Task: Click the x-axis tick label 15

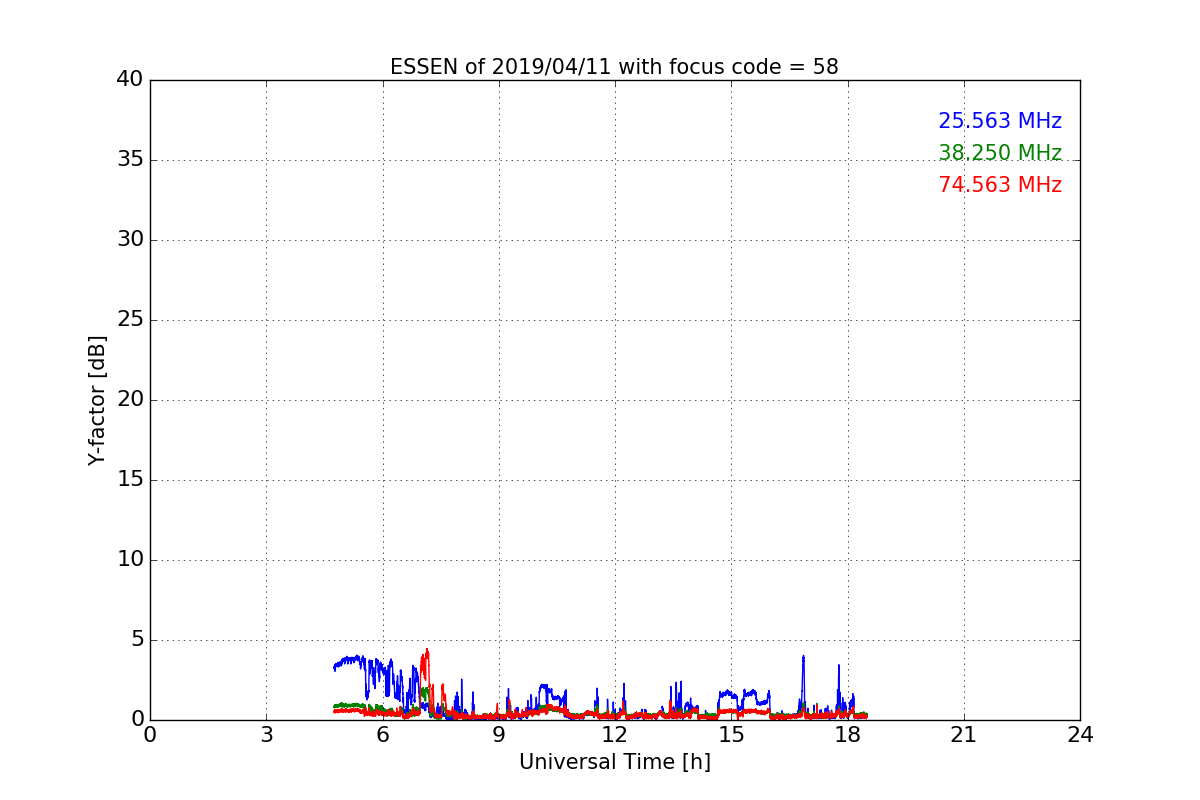Action: pos(731,735)
